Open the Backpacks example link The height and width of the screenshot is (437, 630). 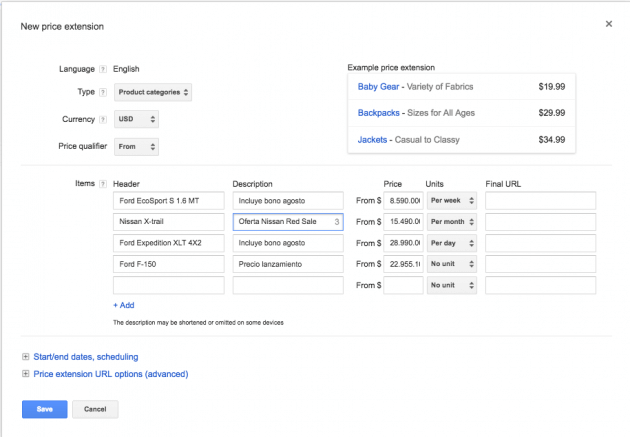click(378, 113)
